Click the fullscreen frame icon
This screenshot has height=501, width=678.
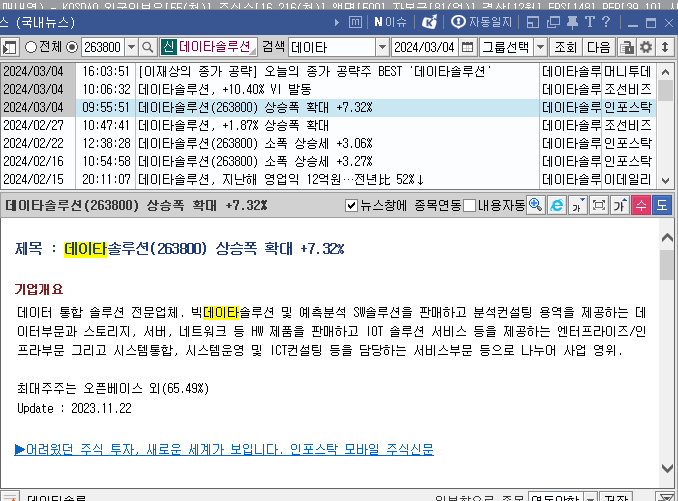click(x=599, y=205)
